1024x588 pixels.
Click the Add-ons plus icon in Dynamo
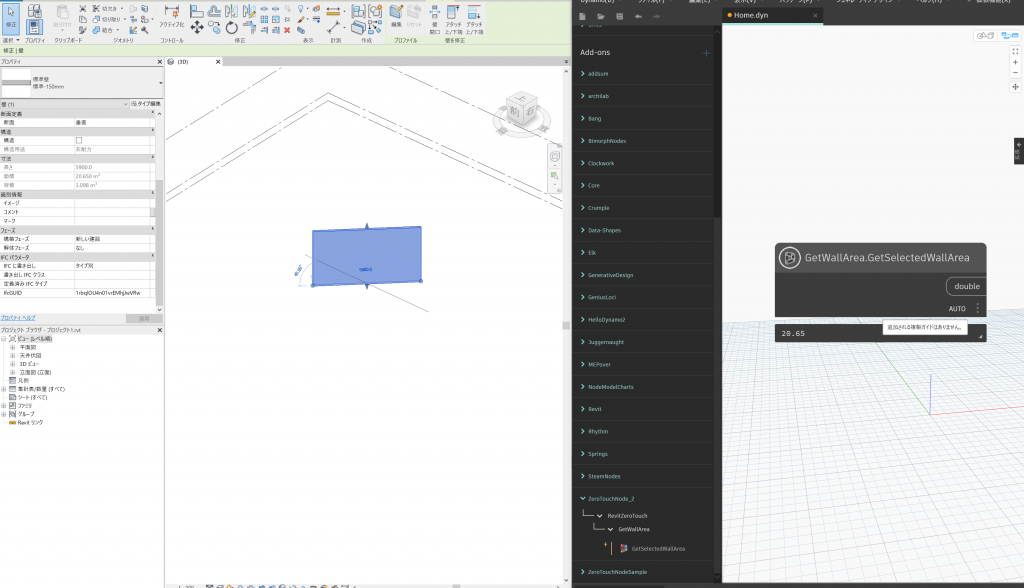point(706,53)
